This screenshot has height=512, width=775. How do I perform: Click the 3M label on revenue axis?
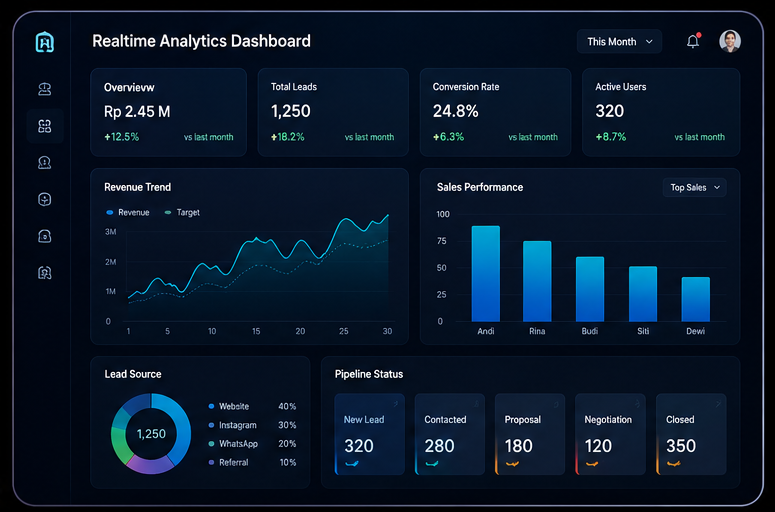(111, 232)
